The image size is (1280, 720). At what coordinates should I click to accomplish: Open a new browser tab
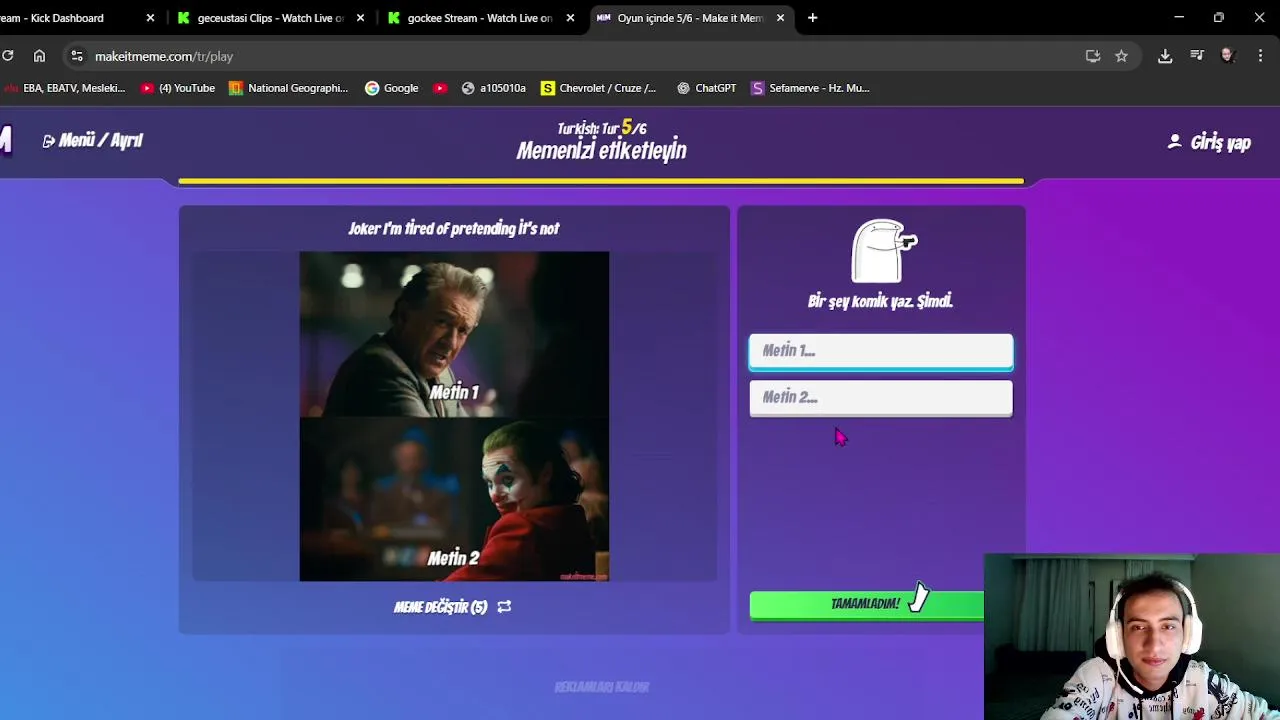tap(812, 18)
